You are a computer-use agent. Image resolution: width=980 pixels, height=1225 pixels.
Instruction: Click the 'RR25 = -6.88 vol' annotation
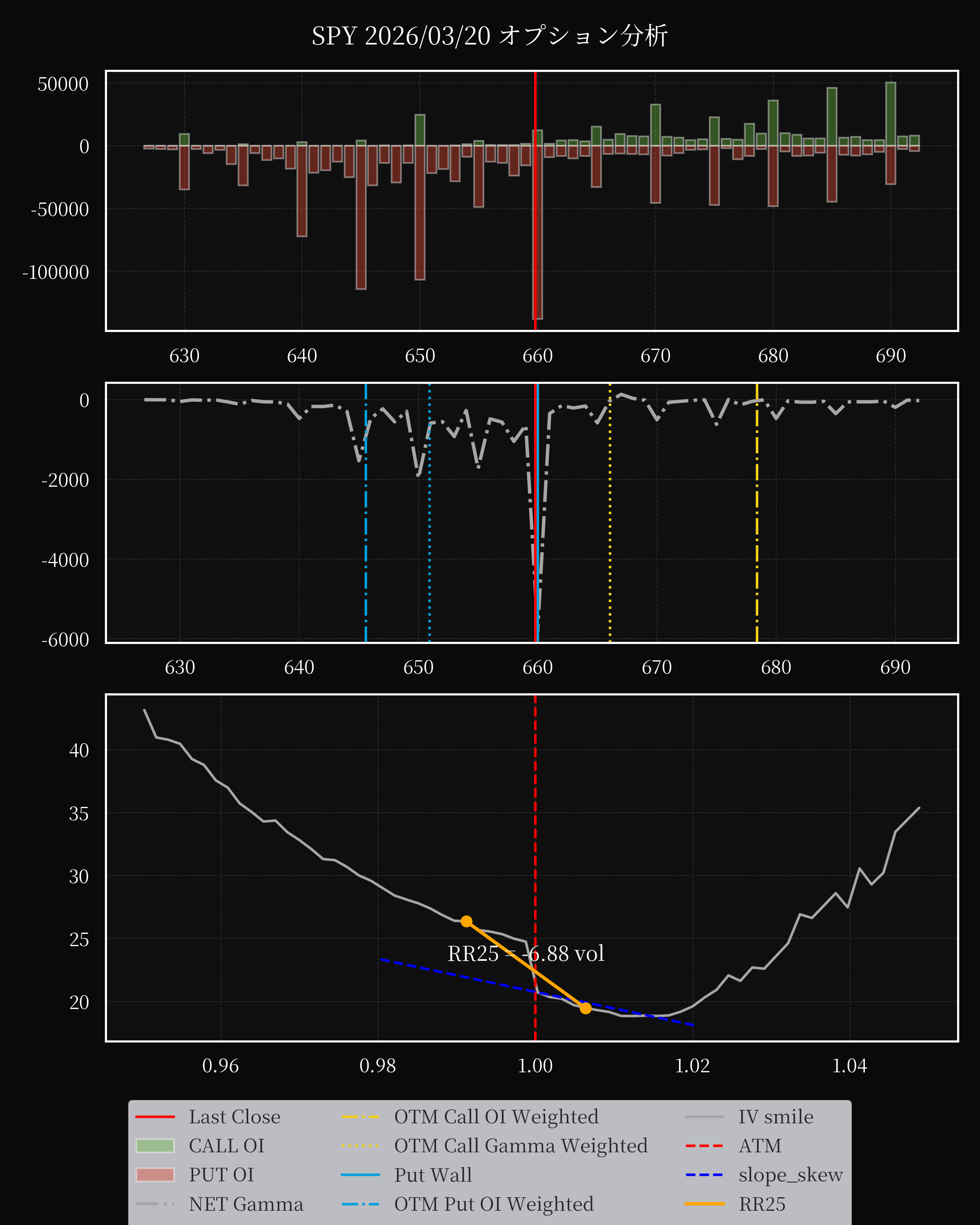pos(526,953)
